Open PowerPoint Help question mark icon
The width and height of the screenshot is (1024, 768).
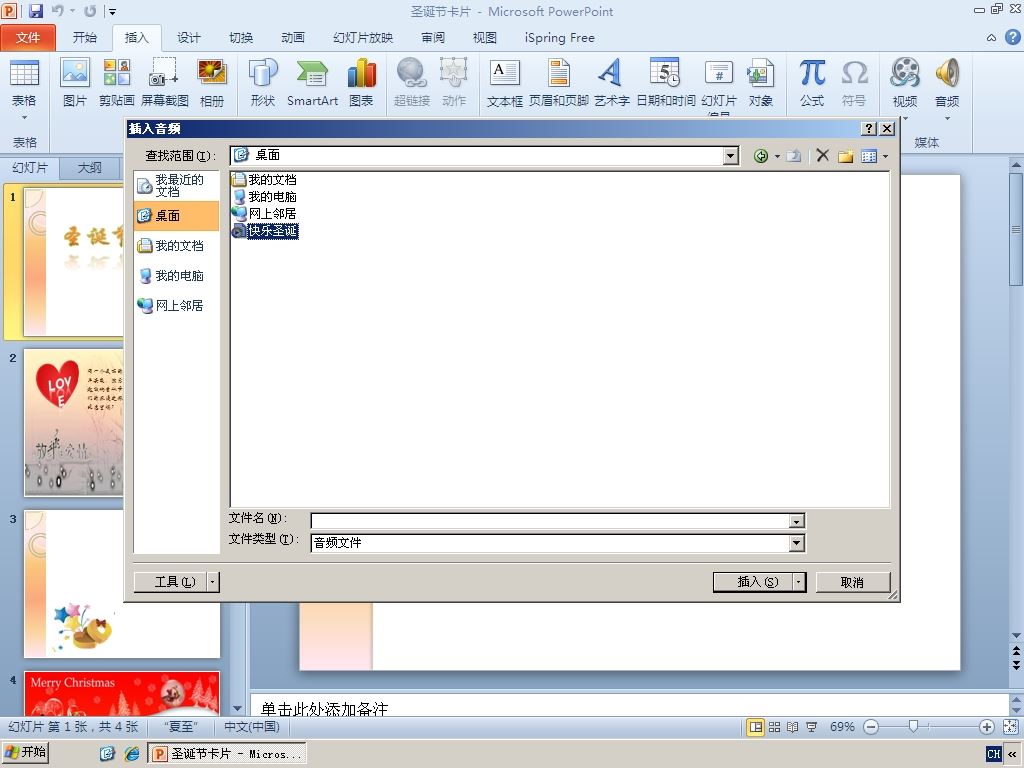pos(1012,37)
